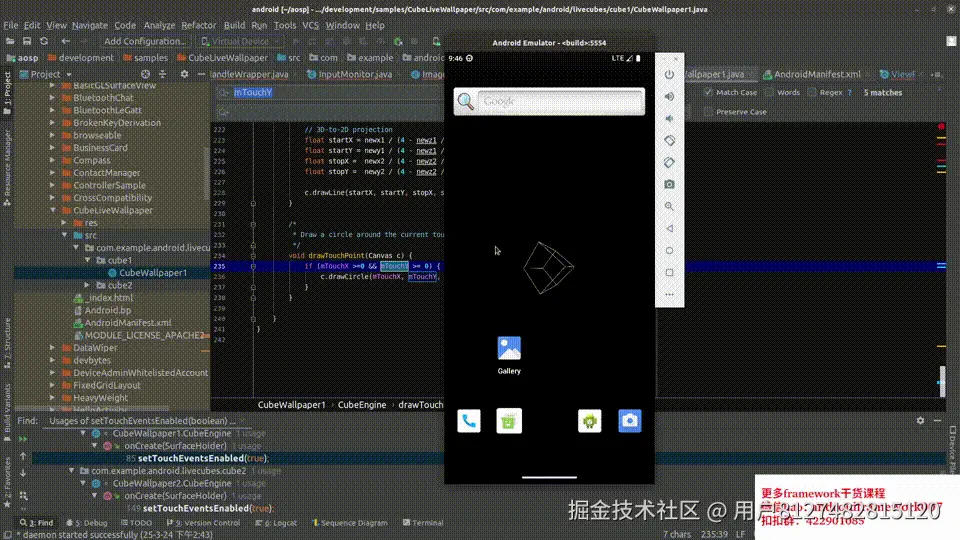960x540 pixels.
Task: Switch to the InputMonitor.java tab
Action: [354, 74]
